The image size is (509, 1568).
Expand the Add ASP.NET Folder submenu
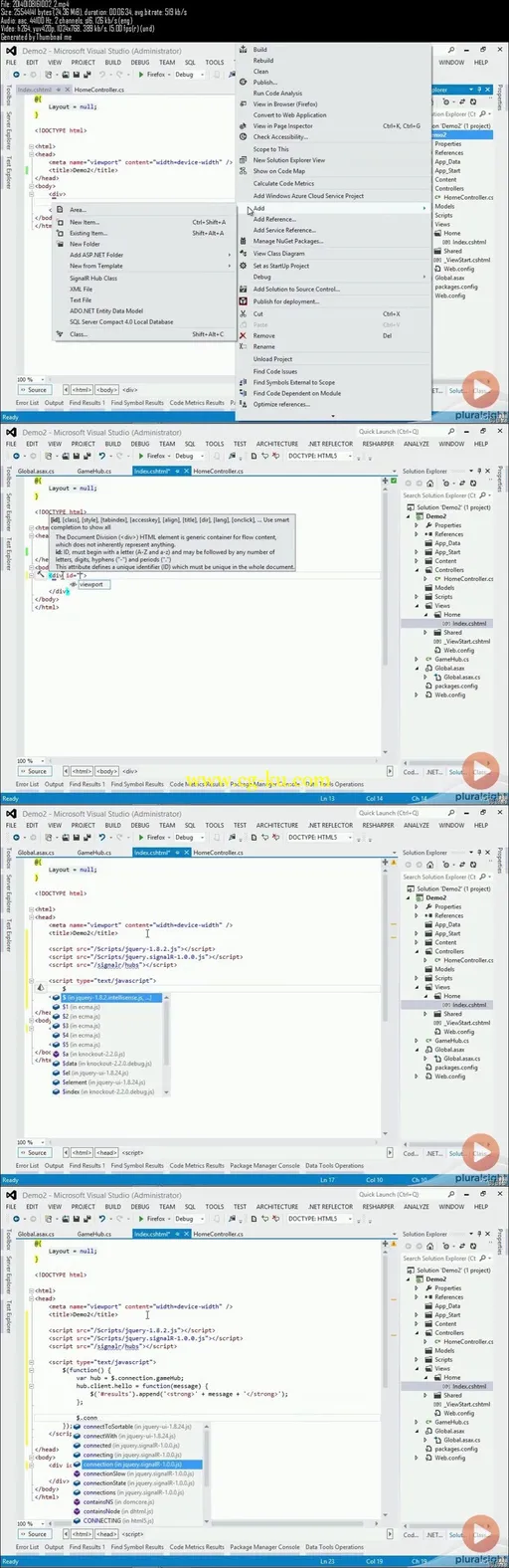[x=142, y=255]
